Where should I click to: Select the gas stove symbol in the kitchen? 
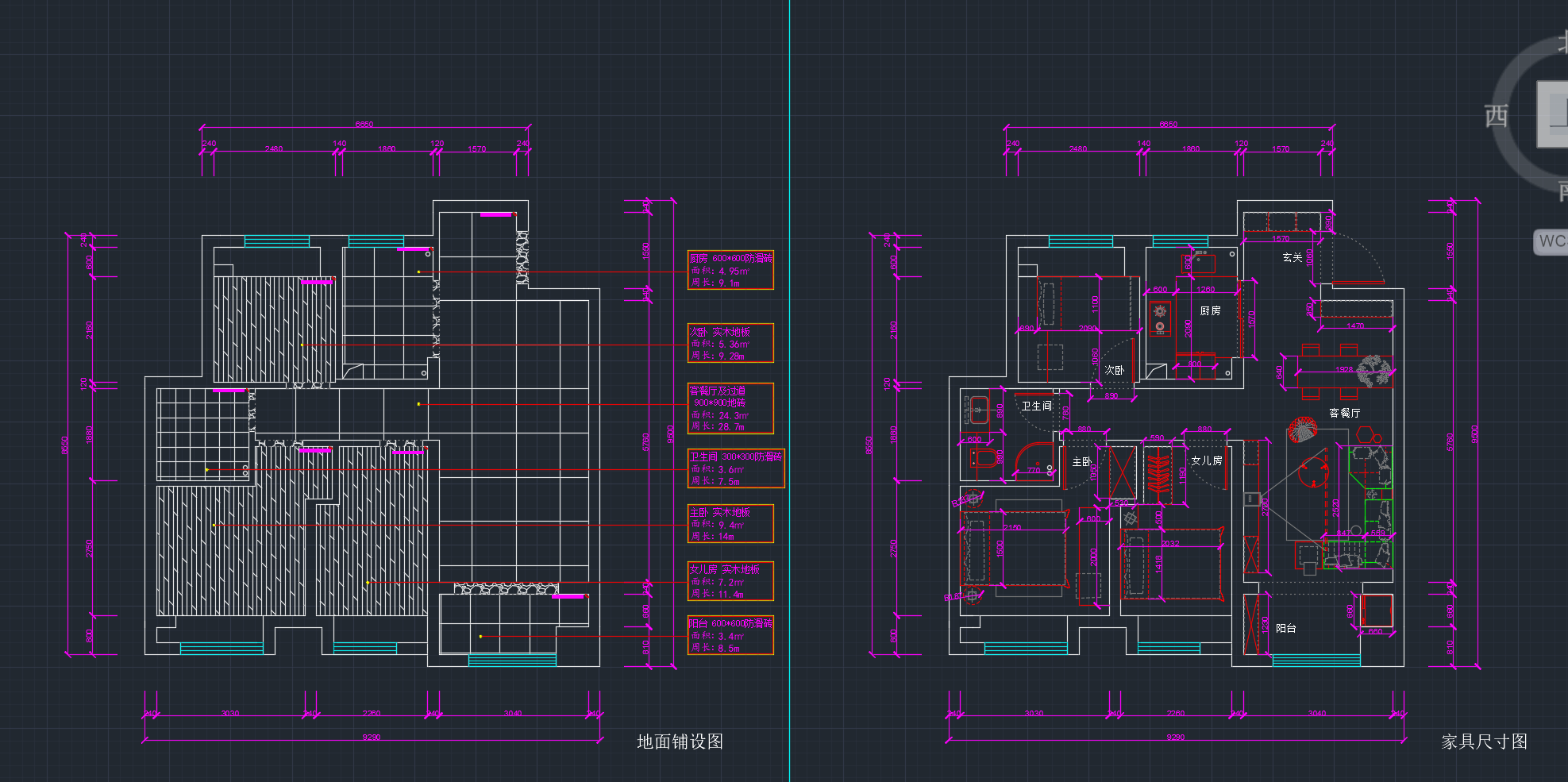point(1160,318)
